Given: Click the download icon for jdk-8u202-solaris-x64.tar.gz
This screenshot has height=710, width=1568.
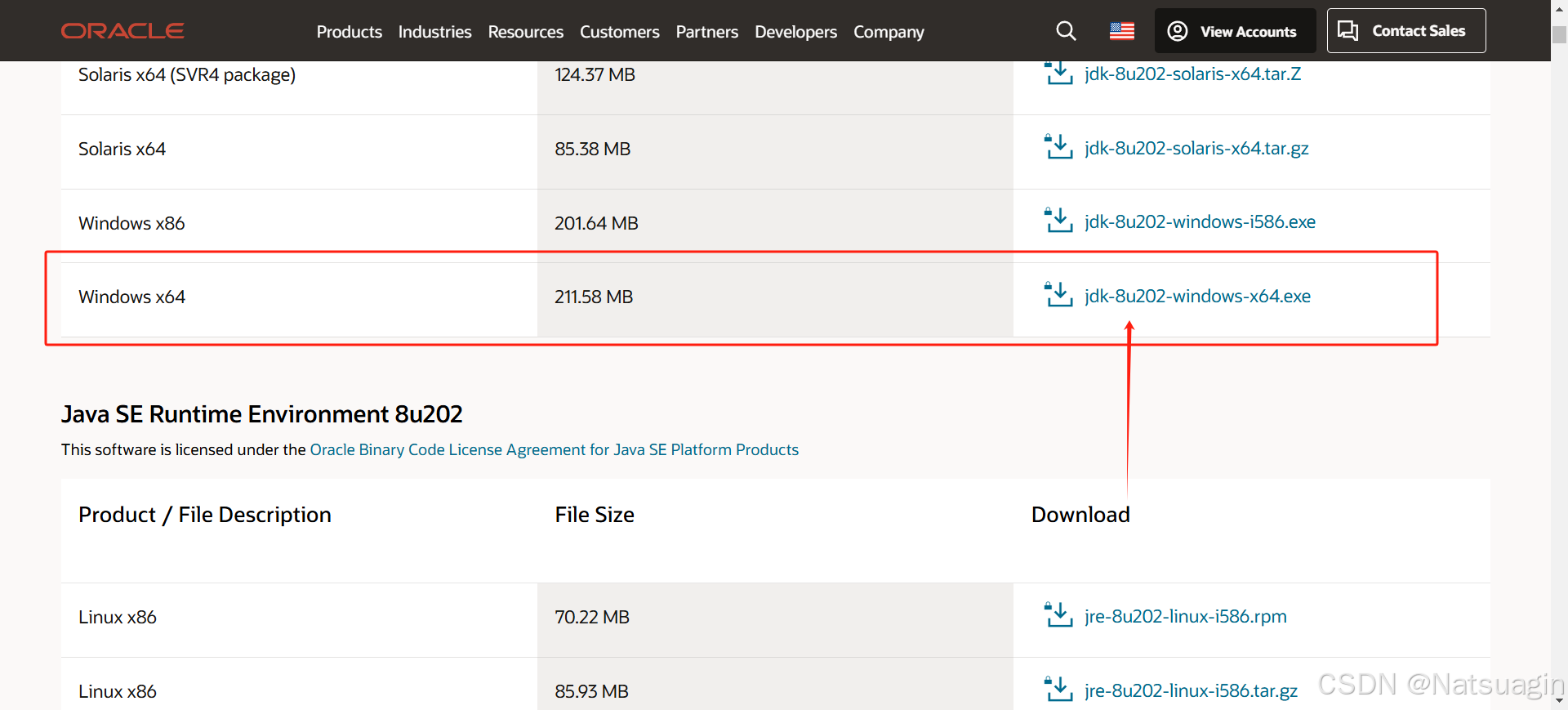Looking at the screenshot, I should point(1059,147).
